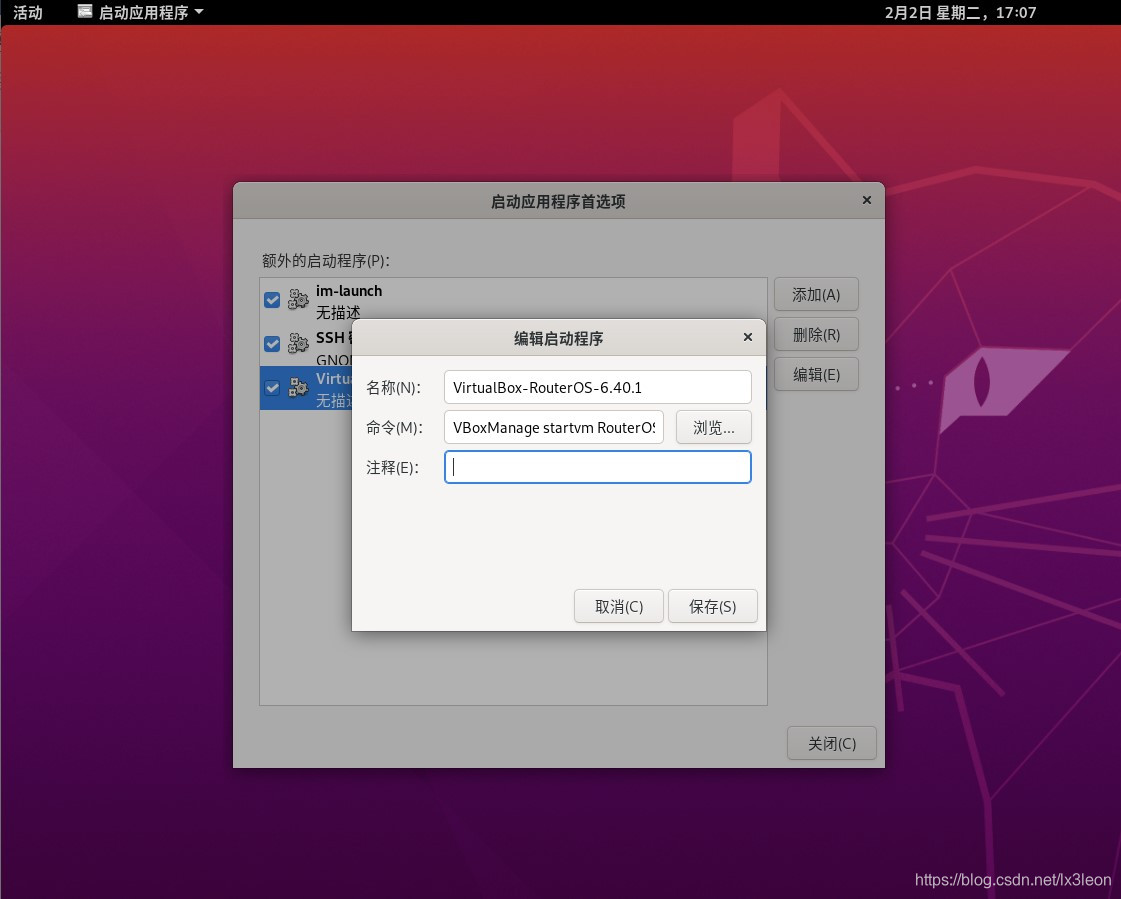The height and width of the screenshot is (899, 1121).
Task: Click 保存(S) to save the startup program
Action: pyautogui.click(x=712, y=606)
